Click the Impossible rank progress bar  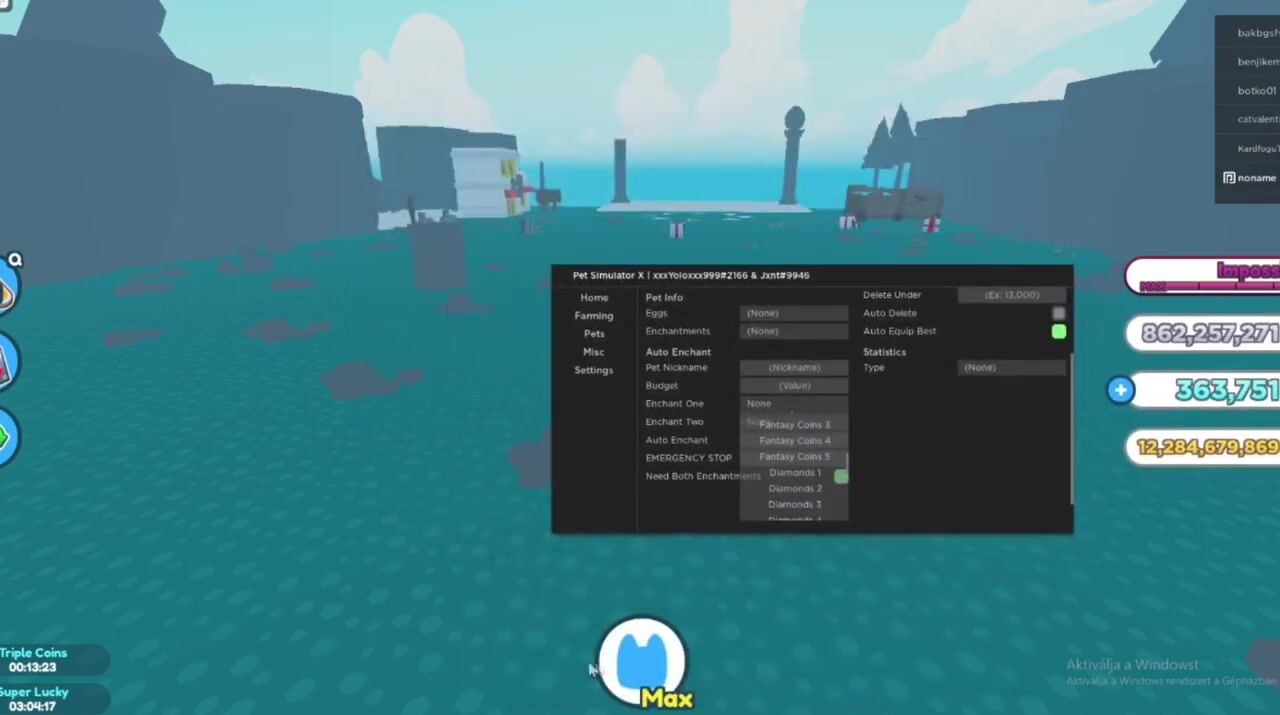(1203, 277)
